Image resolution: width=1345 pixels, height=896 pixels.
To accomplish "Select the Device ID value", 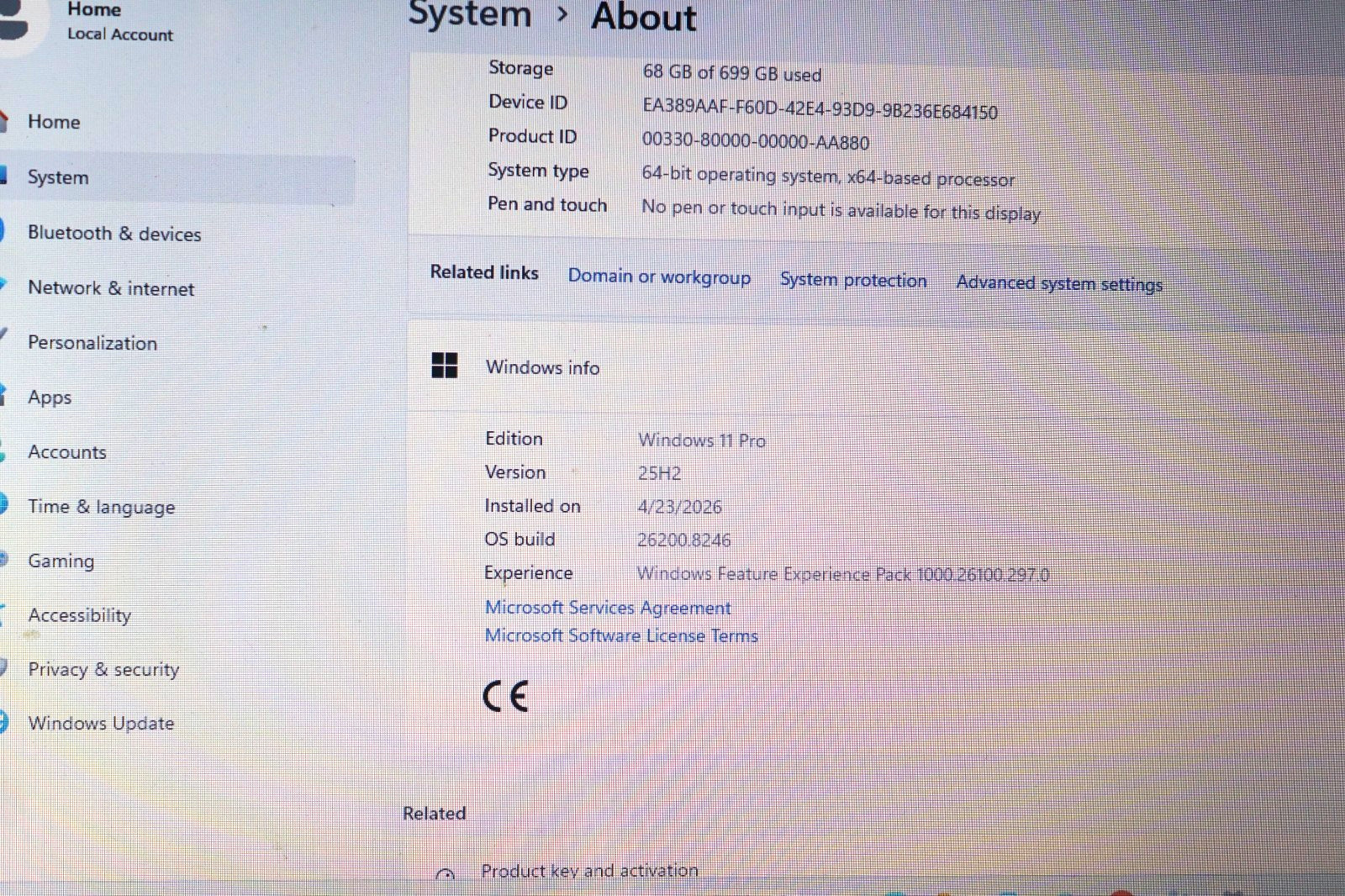I will click(x=820, y=108).
